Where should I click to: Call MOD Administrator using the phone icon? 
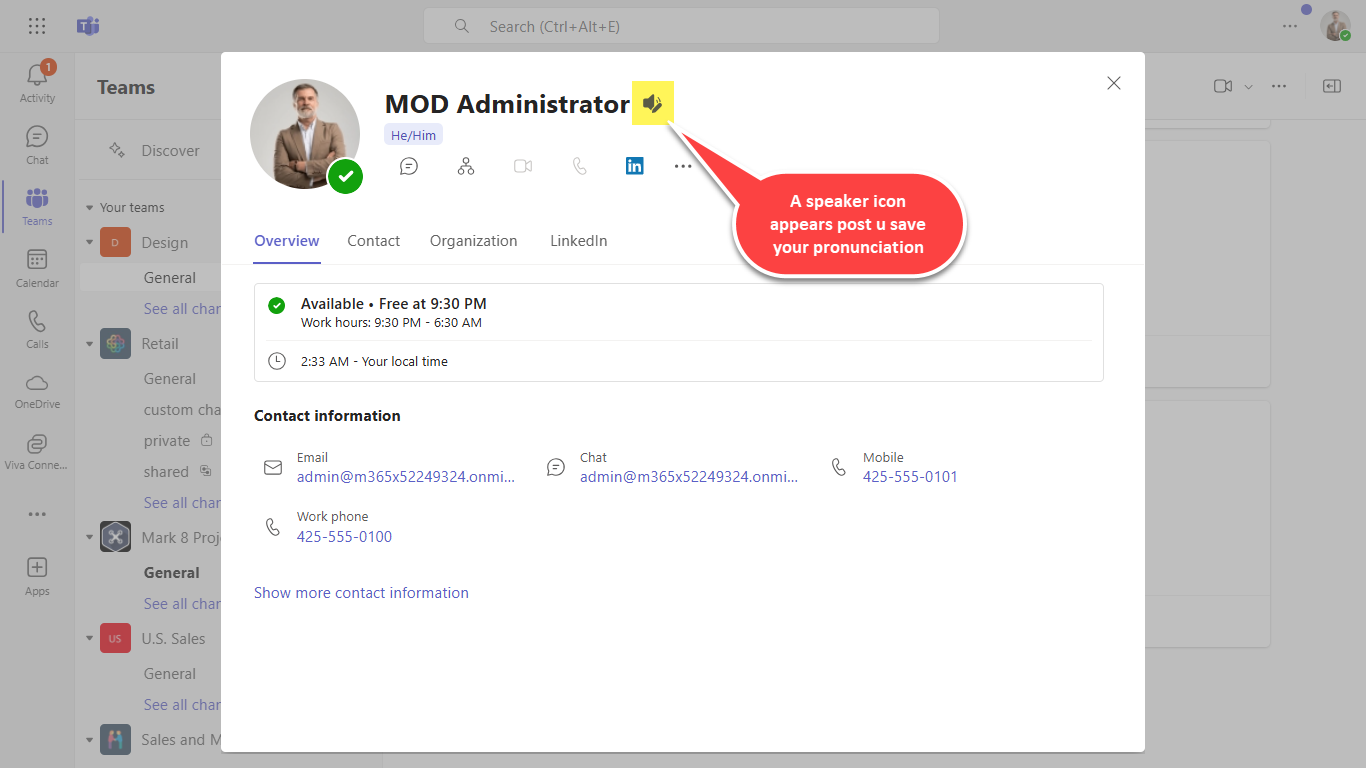[580, 166]
